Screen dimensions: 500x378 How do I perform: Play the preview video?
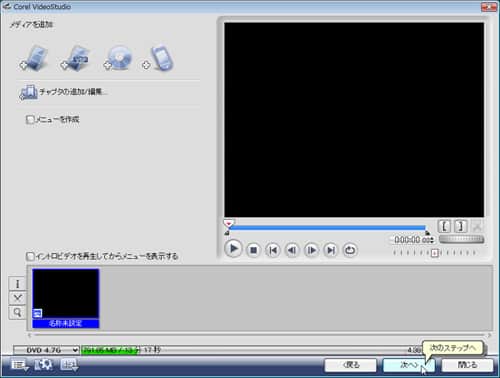coord(233,249)
